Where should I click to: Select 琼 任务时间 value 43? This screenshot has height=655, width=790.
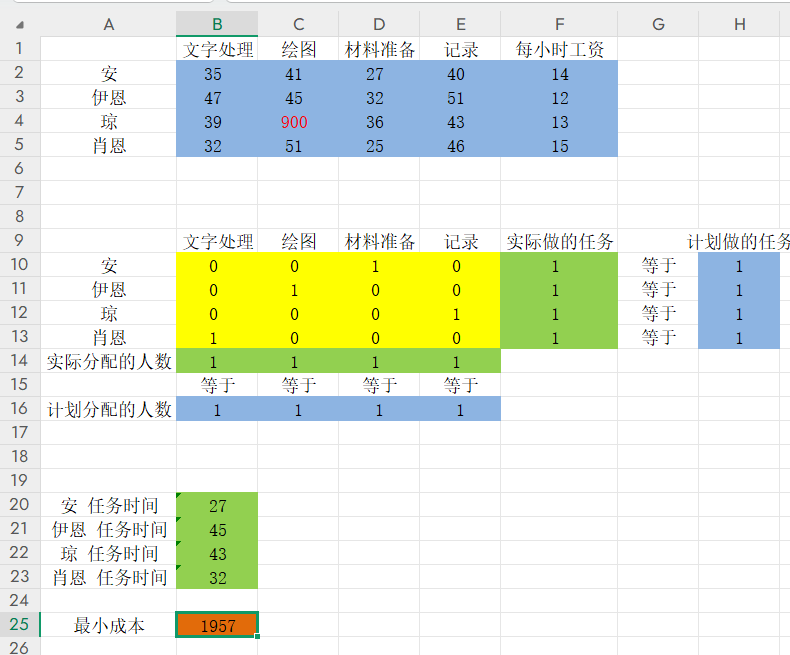point(217,553)
